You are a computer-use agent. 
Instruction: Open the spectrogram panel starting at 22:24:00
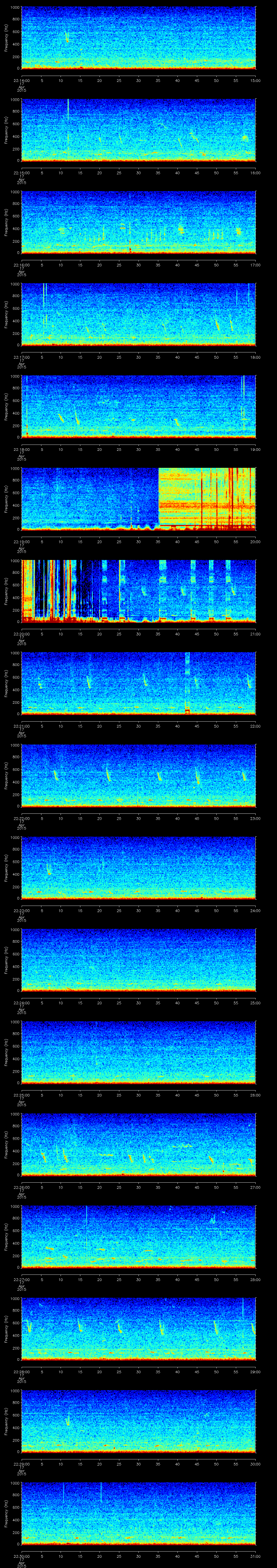coord(138,960)
